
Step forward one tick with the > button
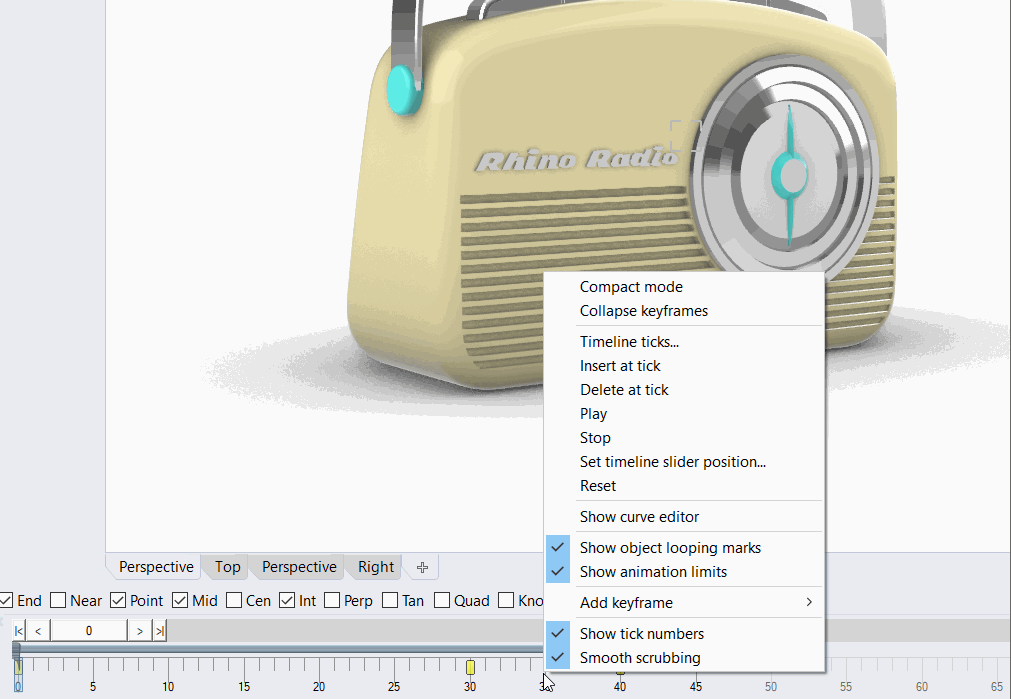click(x=139, y=631)
